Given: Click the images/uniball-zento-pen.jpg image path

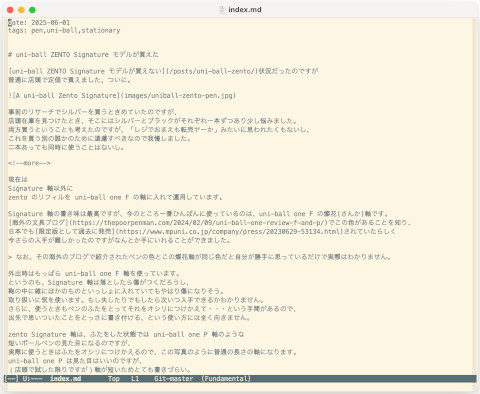Looking at the screenshot, I should [x=178, y=96].
